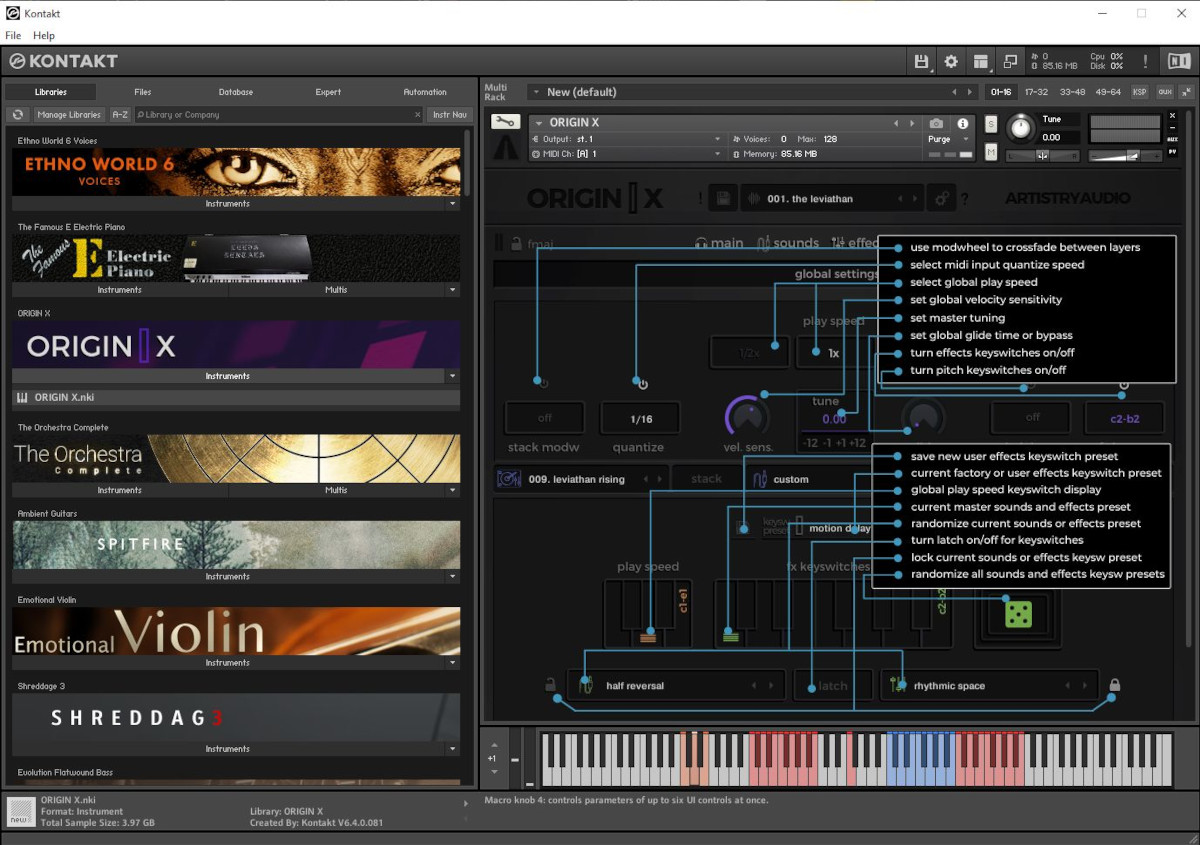Adjust the instrument Tune knob
Image resolution: width=1200 pixels, height=845 pixels.
1020,127
